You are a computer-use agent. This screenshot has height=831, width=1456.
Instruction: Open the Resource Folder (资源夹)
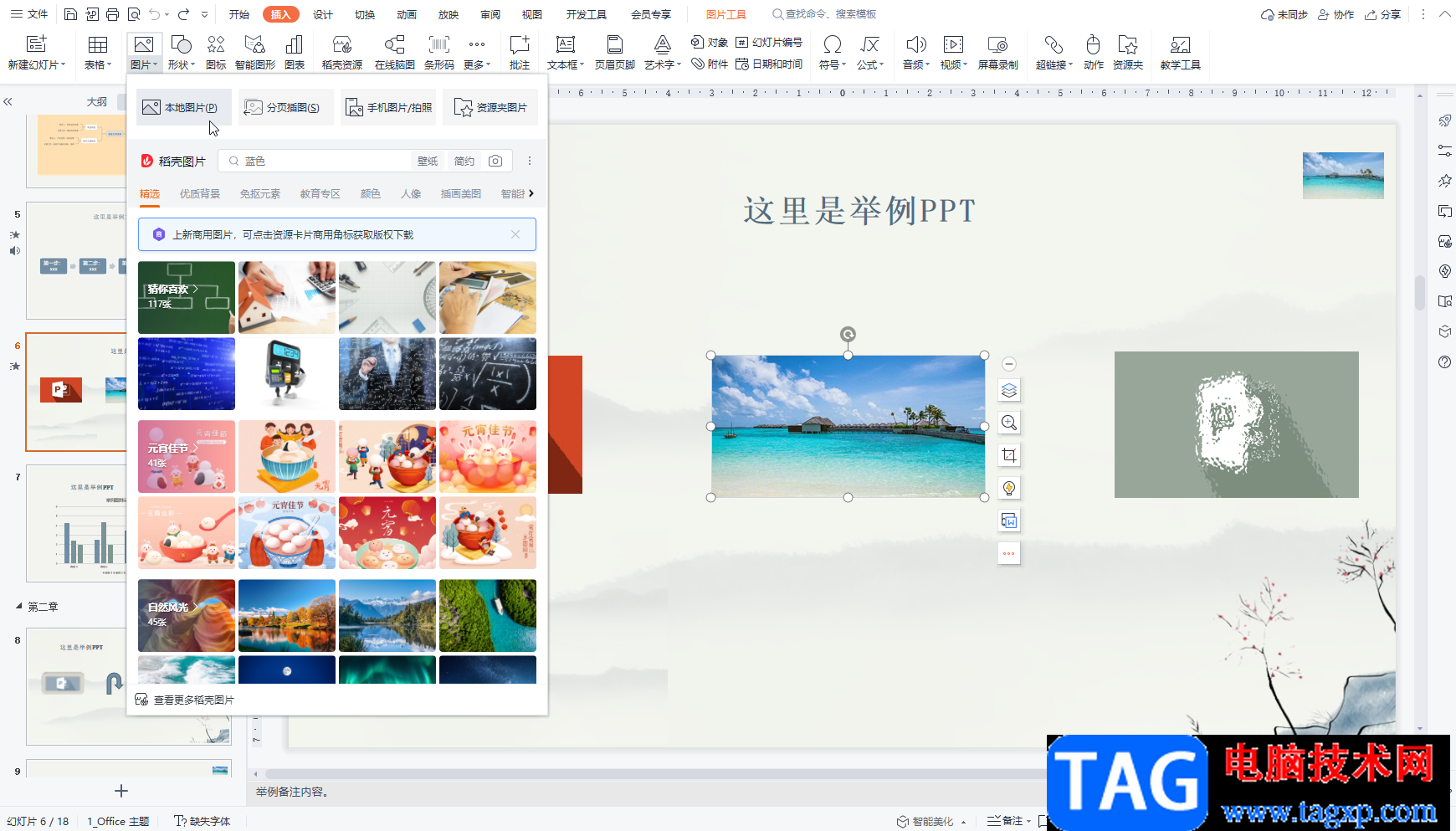(1128, 53)
